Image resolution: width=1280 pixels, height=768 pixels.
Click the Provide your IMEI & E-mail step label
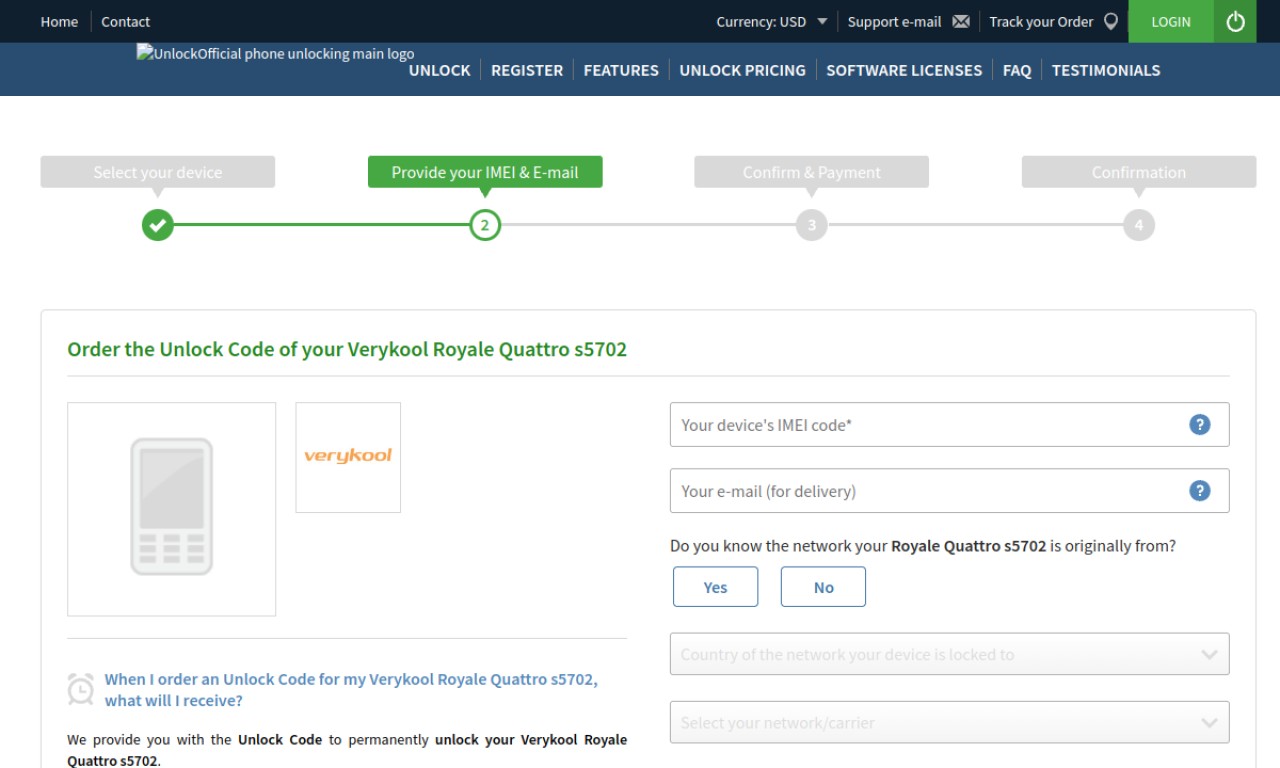point(485,172)
